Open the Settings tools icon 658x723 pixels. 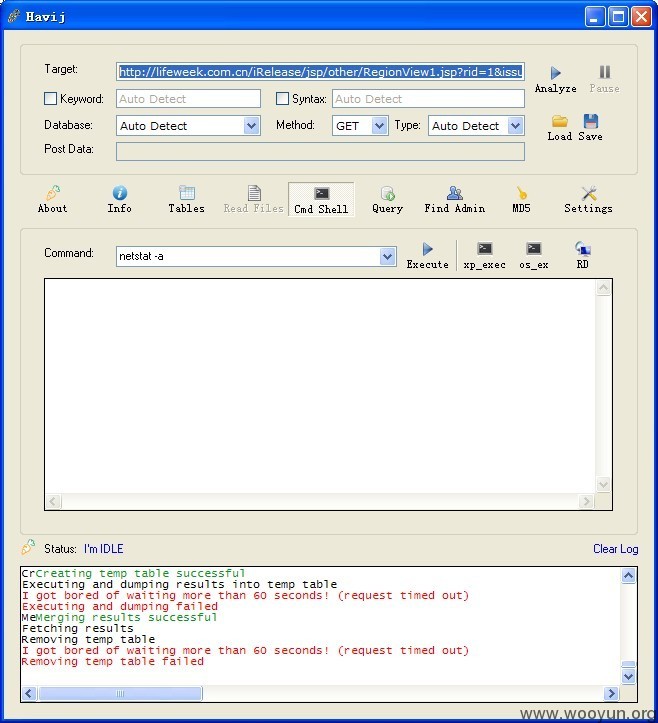[x=589, y=193]
